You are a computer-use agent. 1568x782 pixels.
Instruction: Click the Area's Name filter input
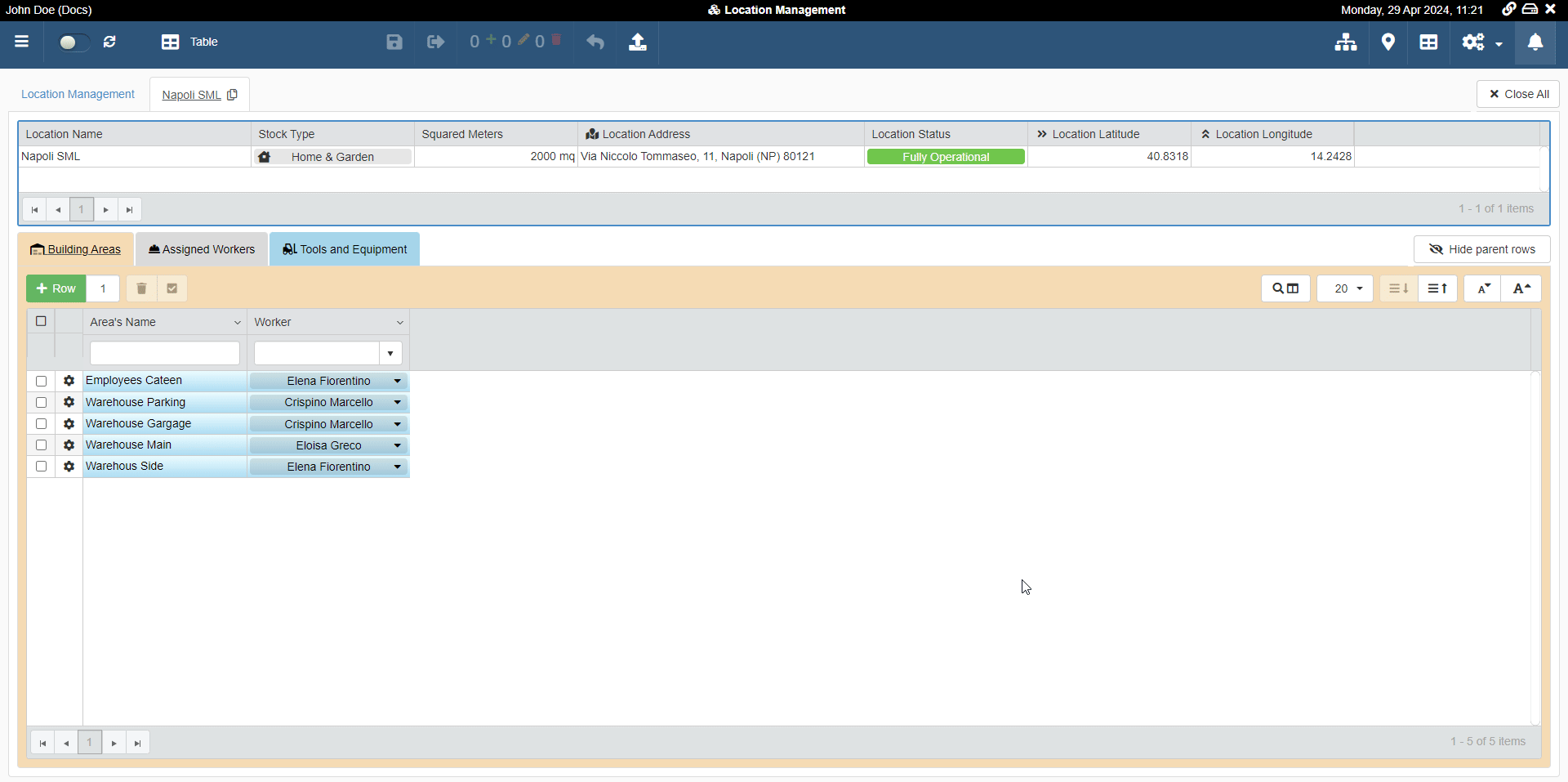(164, 353)
